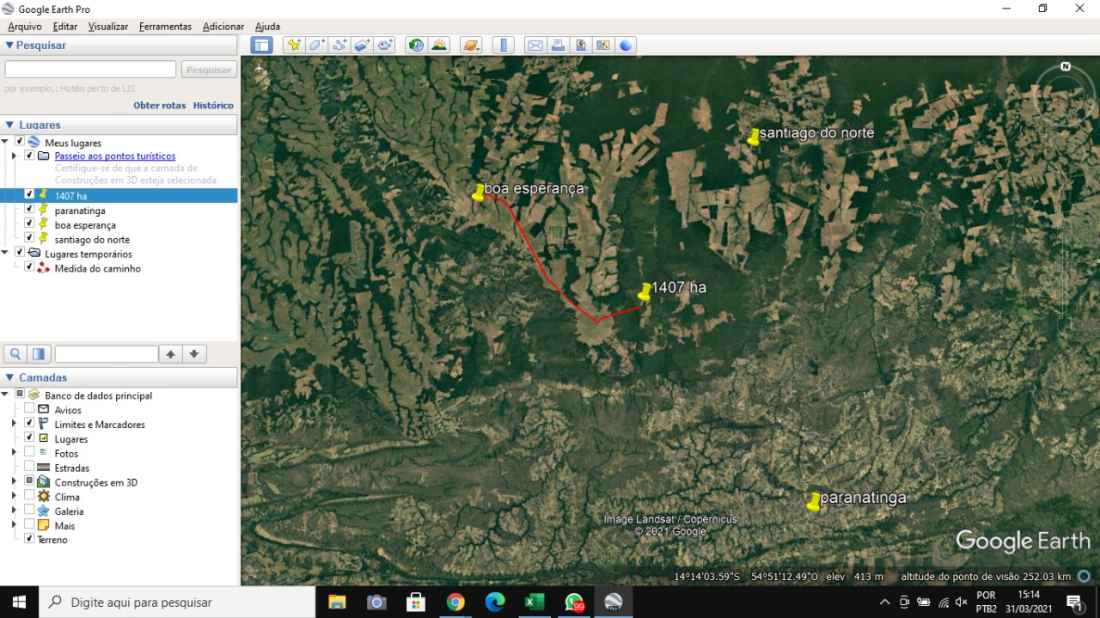Screen dimensions: 1100x618
Task: Click the Lugares filter text field
Action: (106, 354)
